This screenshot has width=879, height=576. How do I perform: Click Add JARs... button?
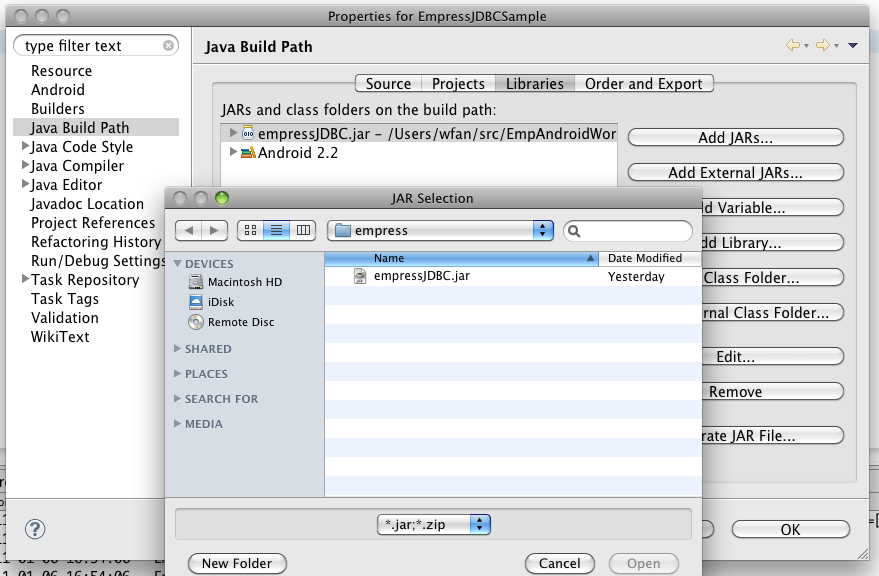click(x=735, y=137)
